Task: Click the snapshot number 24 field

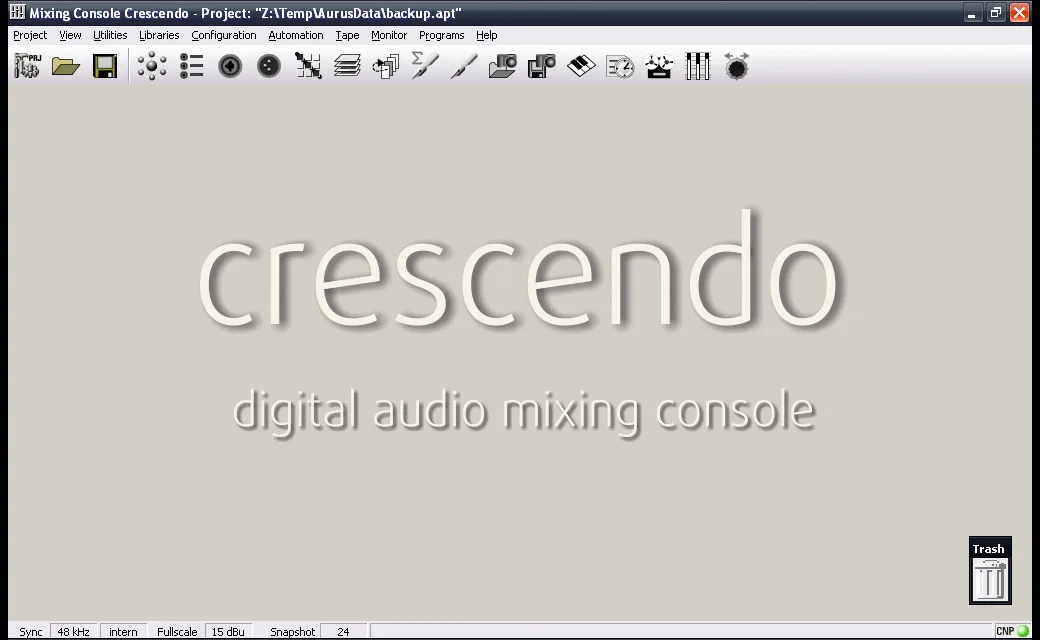Action: 343,632
